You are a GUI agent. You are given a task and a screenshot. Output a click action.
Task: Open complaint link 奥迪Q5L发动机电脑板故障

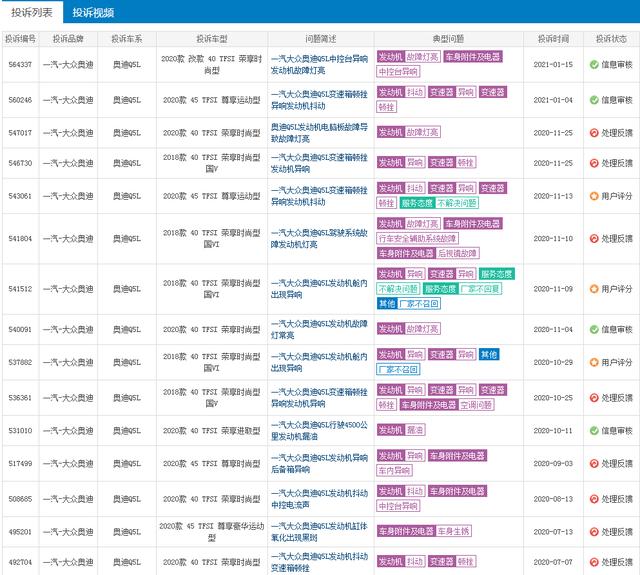(x=319, y=133)
